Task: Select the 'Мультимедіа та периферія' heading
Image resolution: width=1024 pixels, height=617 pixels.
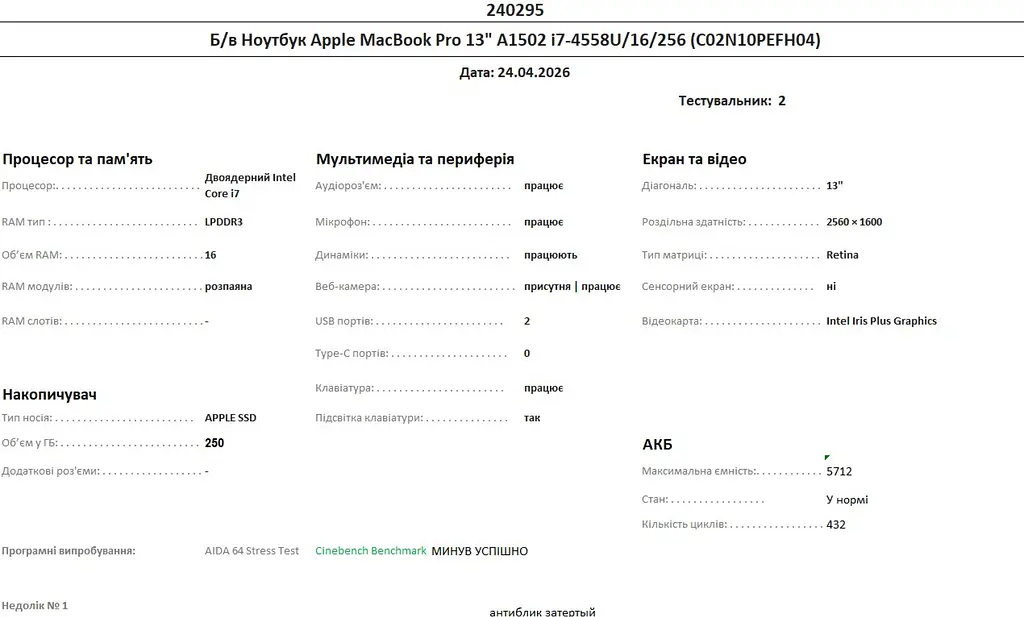Action: (x=415, y=159)
